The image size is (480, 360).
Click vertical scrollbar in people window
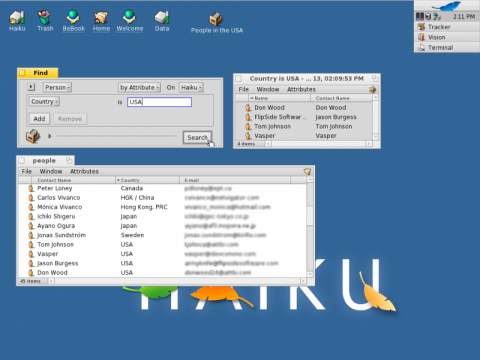(310, 227)
